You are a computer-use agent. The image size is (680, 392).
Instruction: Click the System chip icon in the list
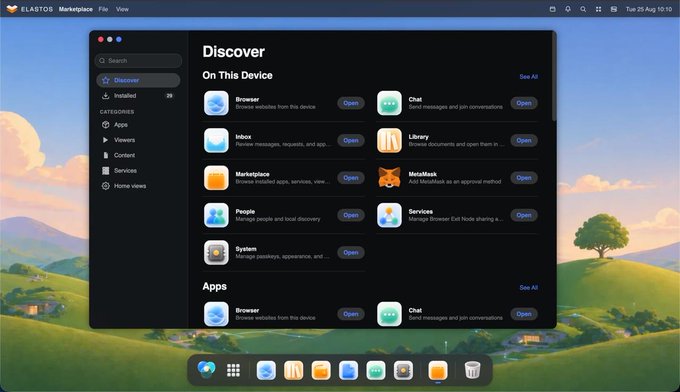click(216, 252)
